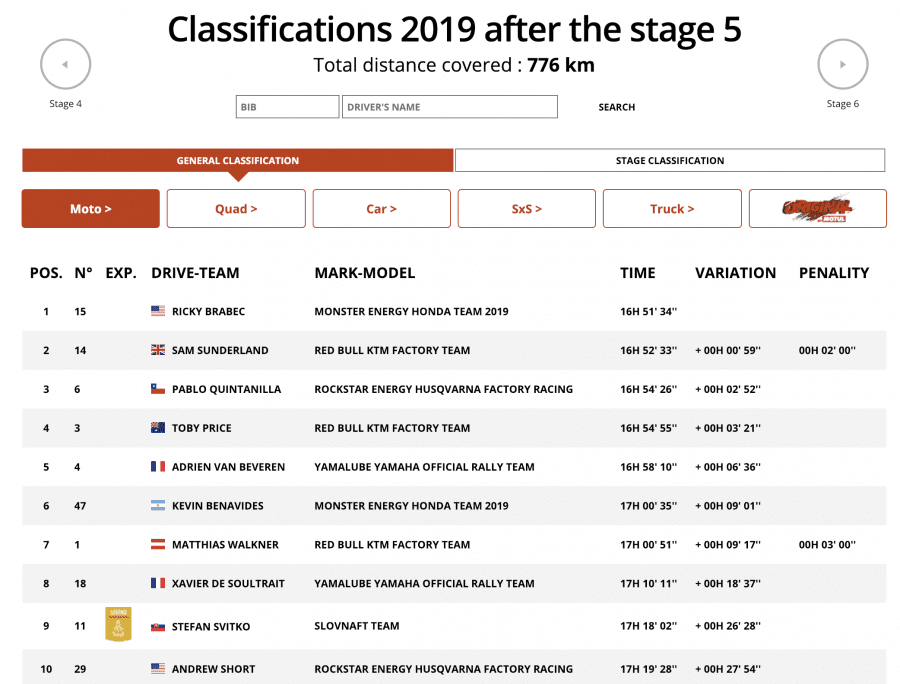Select the Truck category
Image resolution: width=900 pixels, height=684 pixels.
(x=672, y=209)
